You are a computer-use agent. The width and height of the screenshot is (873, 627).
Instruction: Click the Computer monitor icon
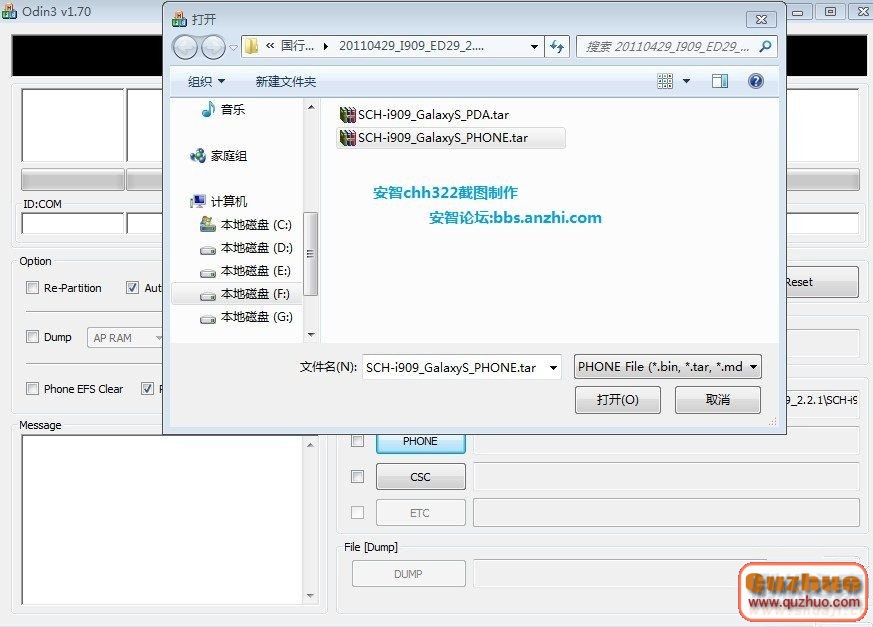point(198,201)
